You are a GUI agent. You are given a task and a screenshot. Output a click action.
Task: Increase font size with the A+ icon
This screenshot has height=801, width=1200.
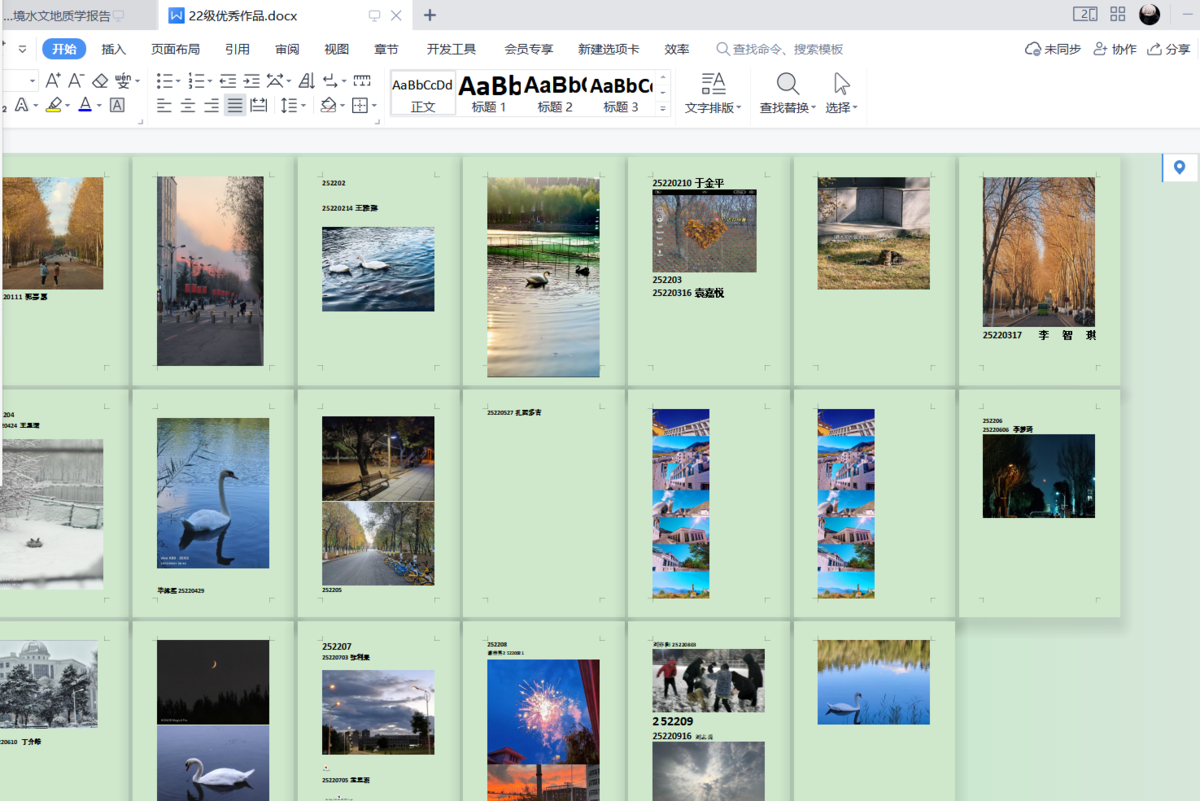pyautogui.click(x=54, y=81)
